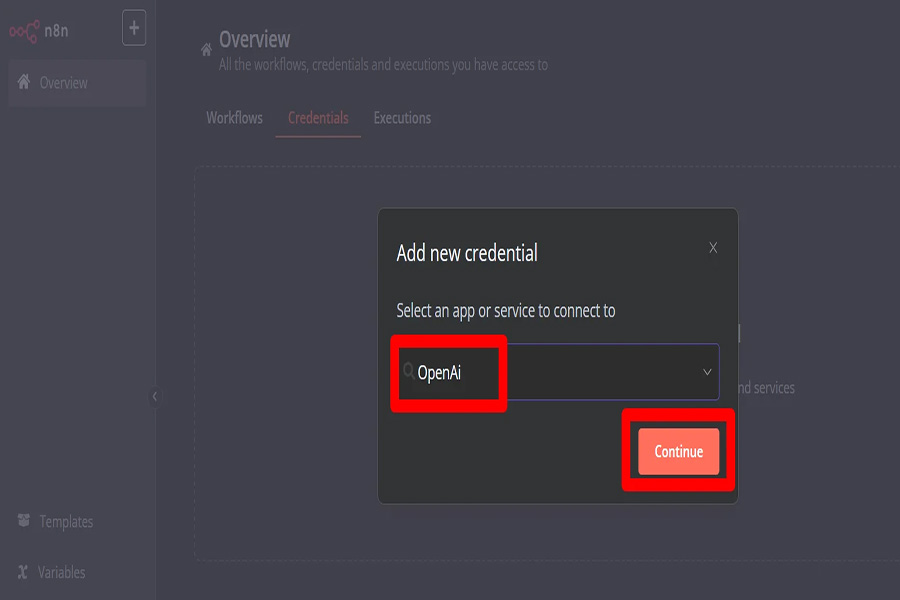The image size is (900, 600).
Task: Open the Executions tab
Action: (402, 118)
